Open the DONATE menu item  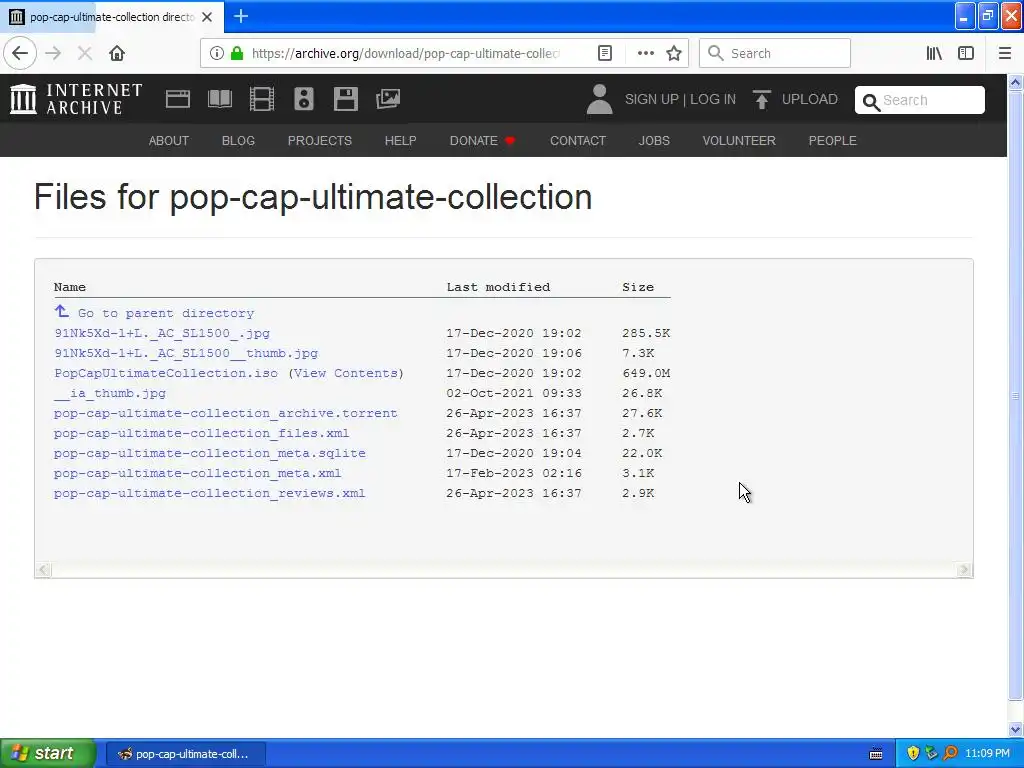pyautogui.click(x=482, y=140)
